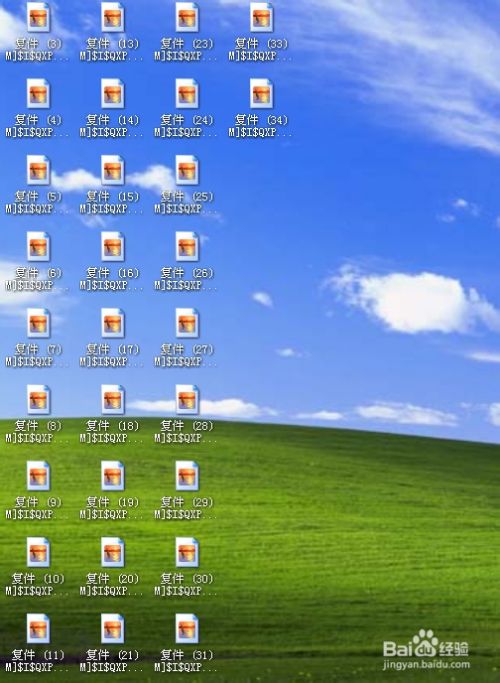Screen dimensions: 500x683
Task: Select the 复件 (25) desktop icon
Action: click(x=187, y=170)
